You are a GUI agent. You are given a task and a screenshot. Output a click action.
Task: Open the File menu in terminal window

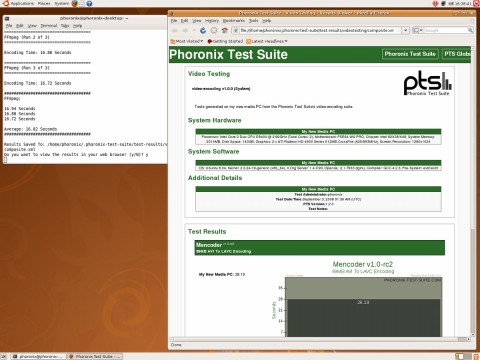[x=9, y=26]
